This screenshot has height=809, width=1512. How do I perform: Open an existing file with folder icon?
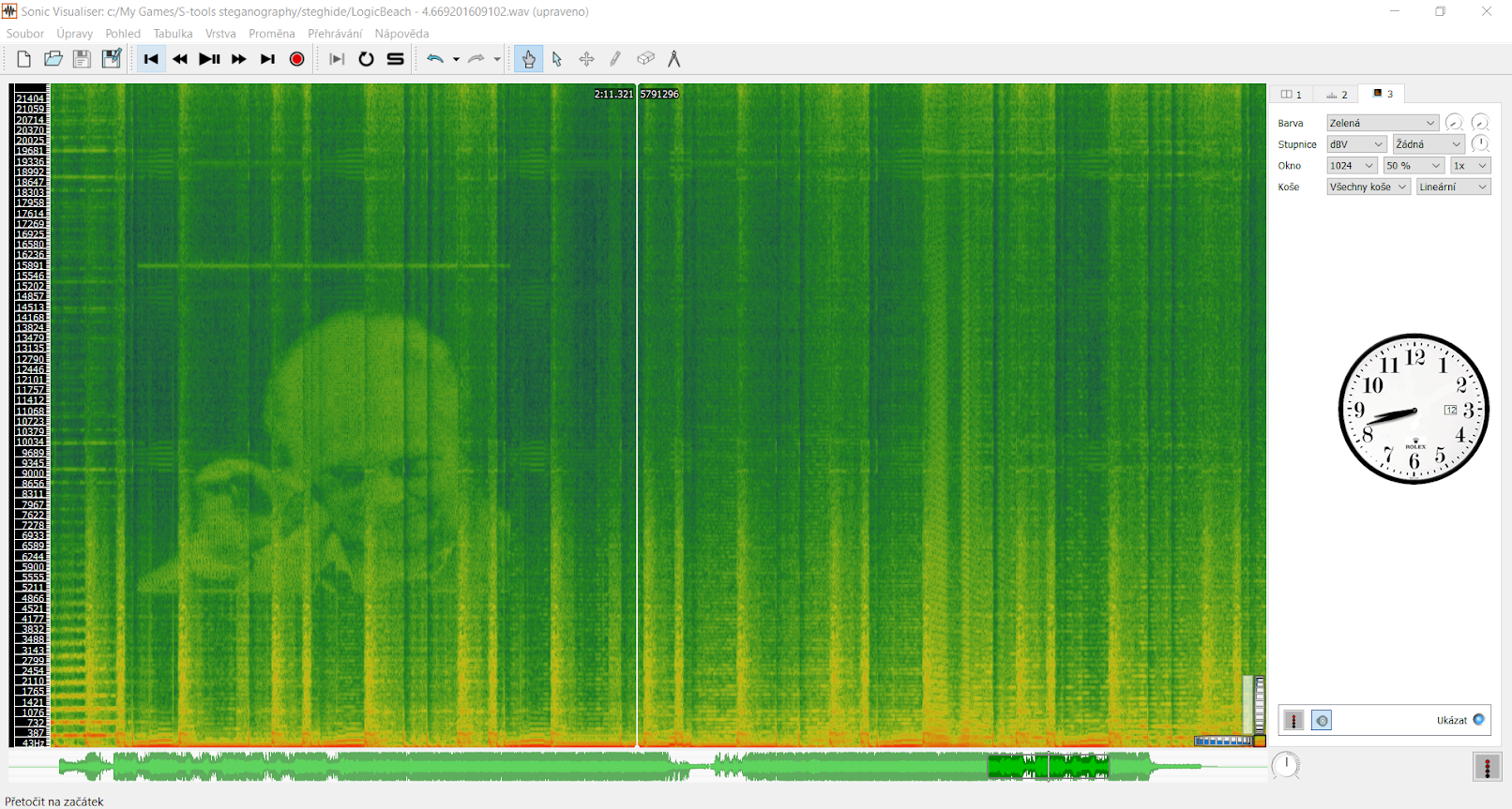tap(53, 59)
